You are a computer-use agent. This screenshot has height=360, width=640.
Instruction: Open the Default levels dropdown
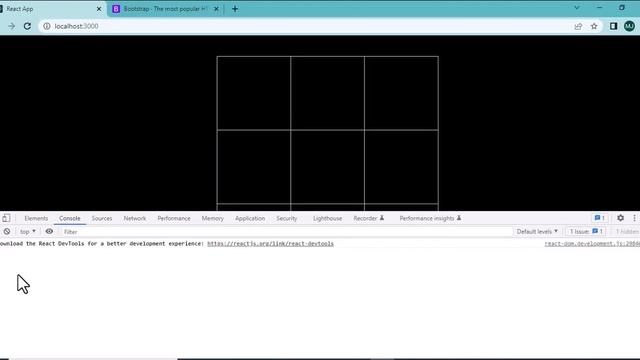click(537, 231)
